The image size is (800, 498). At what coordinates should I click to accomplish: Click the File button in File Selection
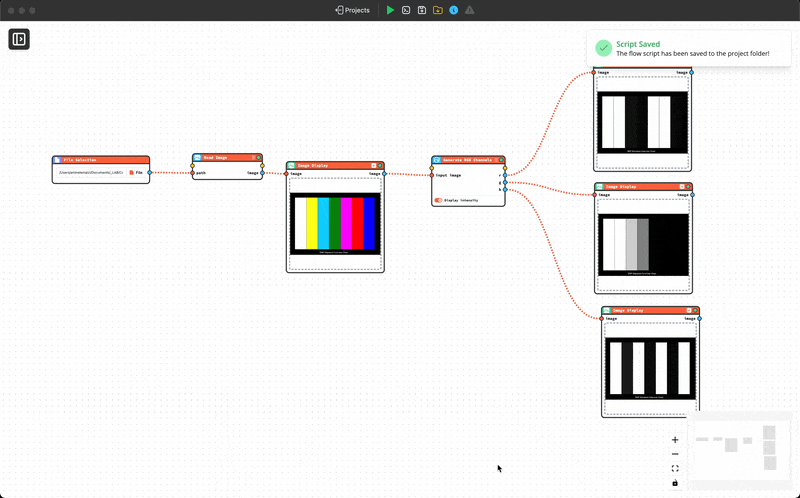136,173
